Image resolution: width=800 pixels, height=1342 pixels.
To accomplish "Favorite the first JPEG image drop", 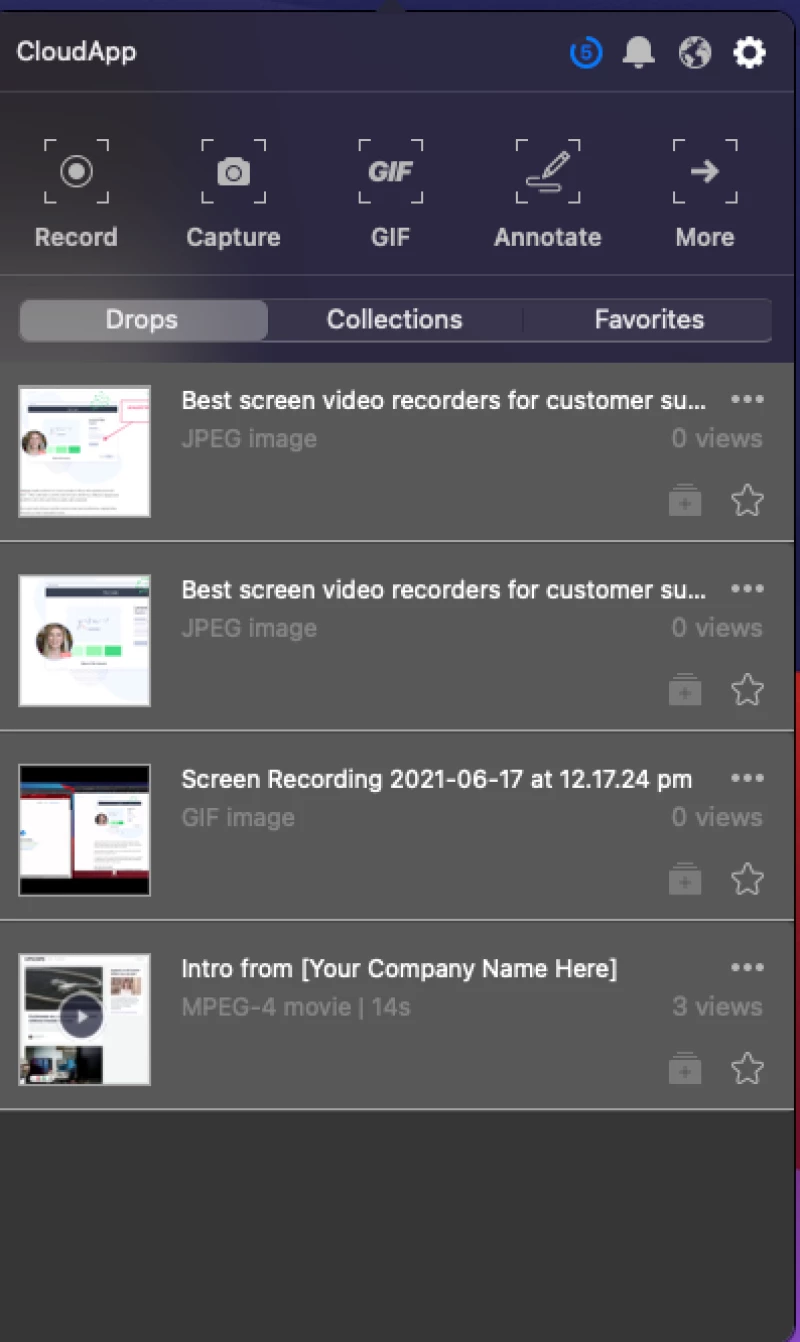I will click(747, 500).
